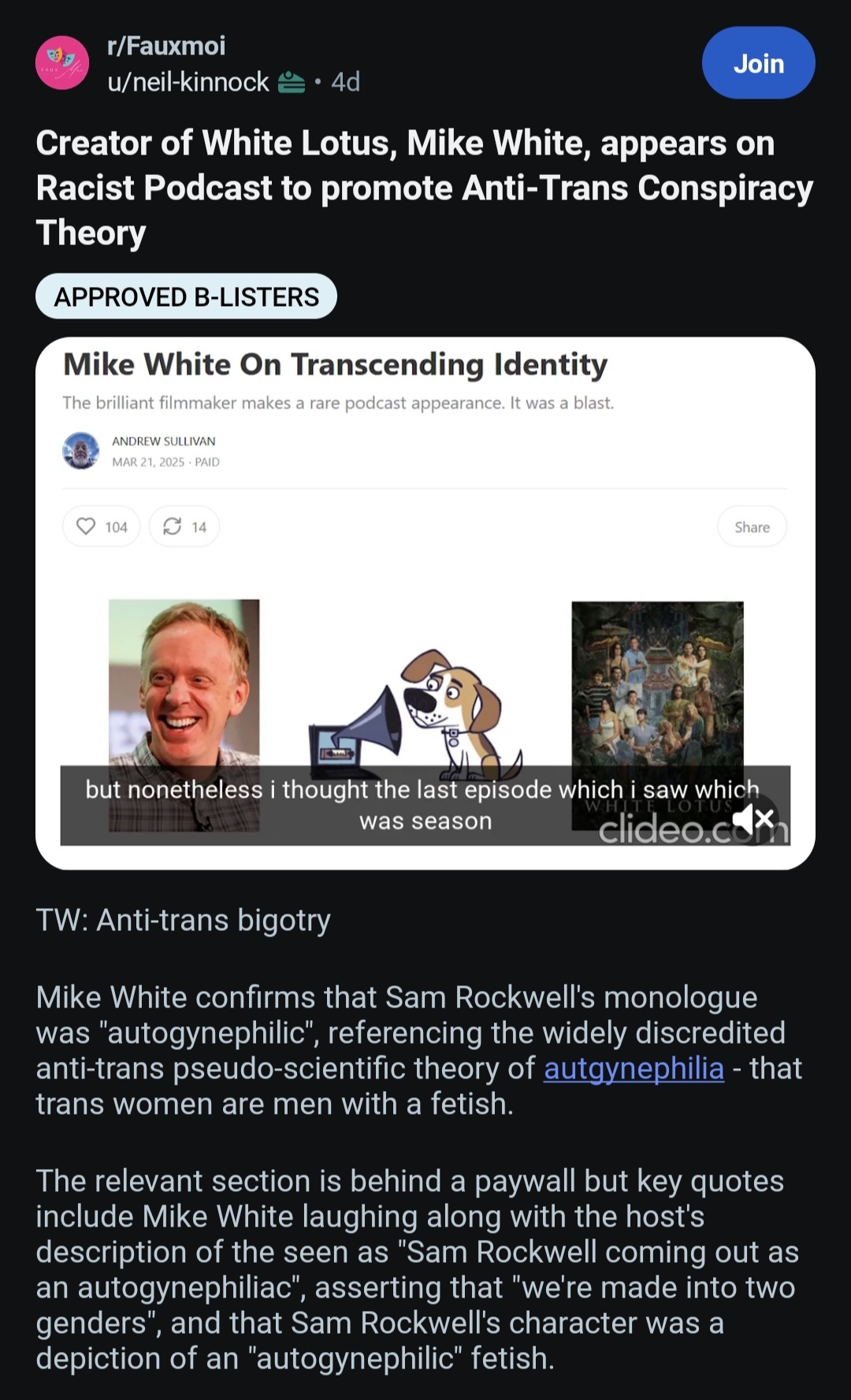
Task: Open the post title about Mike White
Action: tap(425, 188)
